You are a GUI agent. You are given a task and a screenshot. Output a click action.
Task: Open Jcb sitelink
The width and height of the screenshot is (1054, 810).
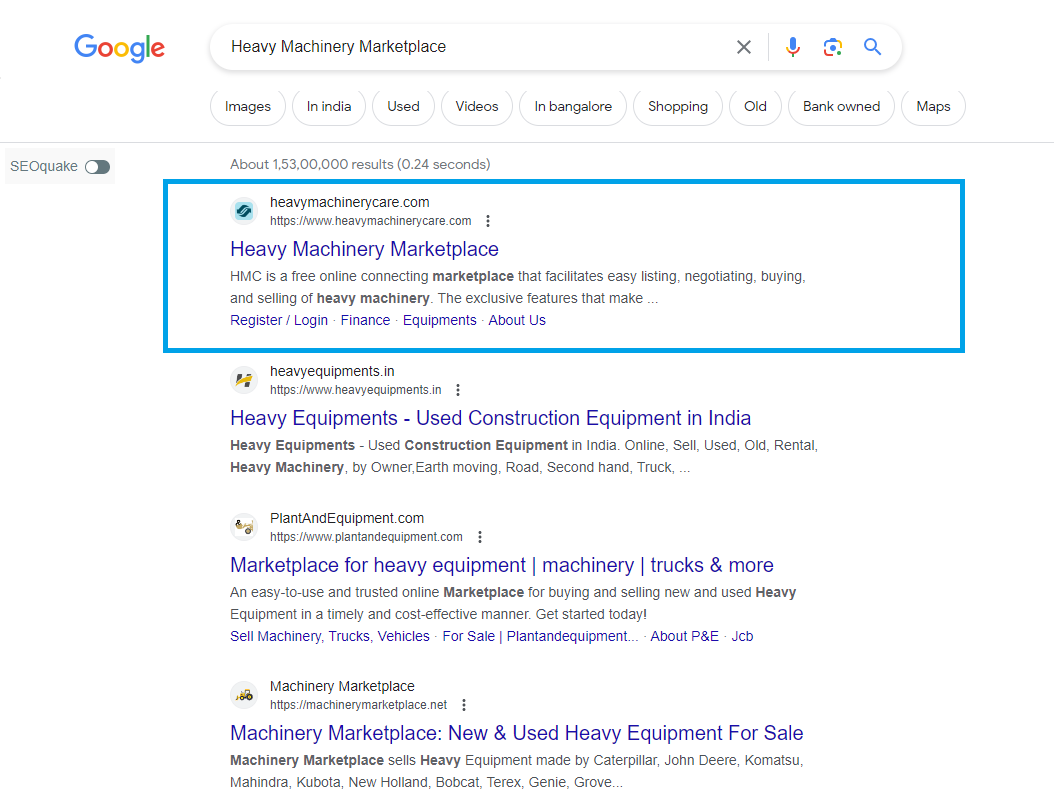tap(742, 637)
